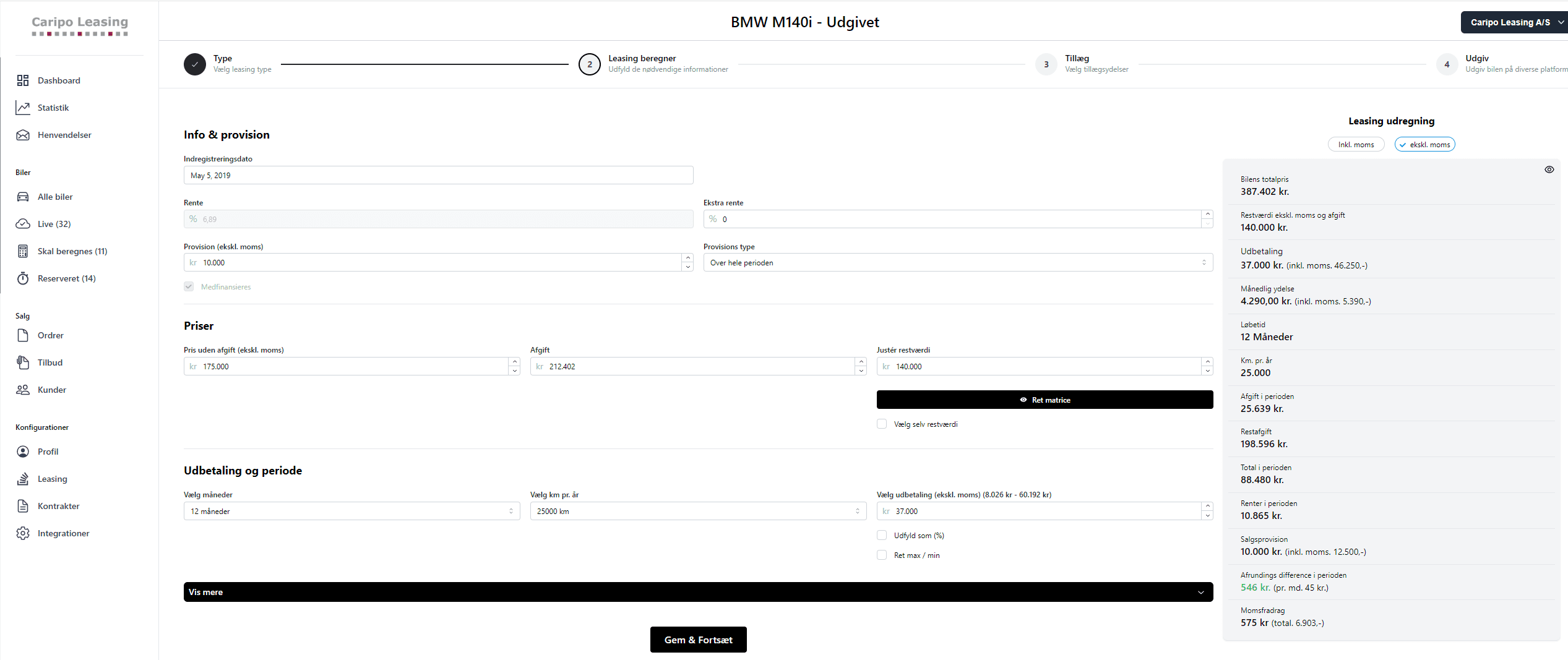
Task: Increase the Provision amount stepper
Action: [x=687, y=258]
